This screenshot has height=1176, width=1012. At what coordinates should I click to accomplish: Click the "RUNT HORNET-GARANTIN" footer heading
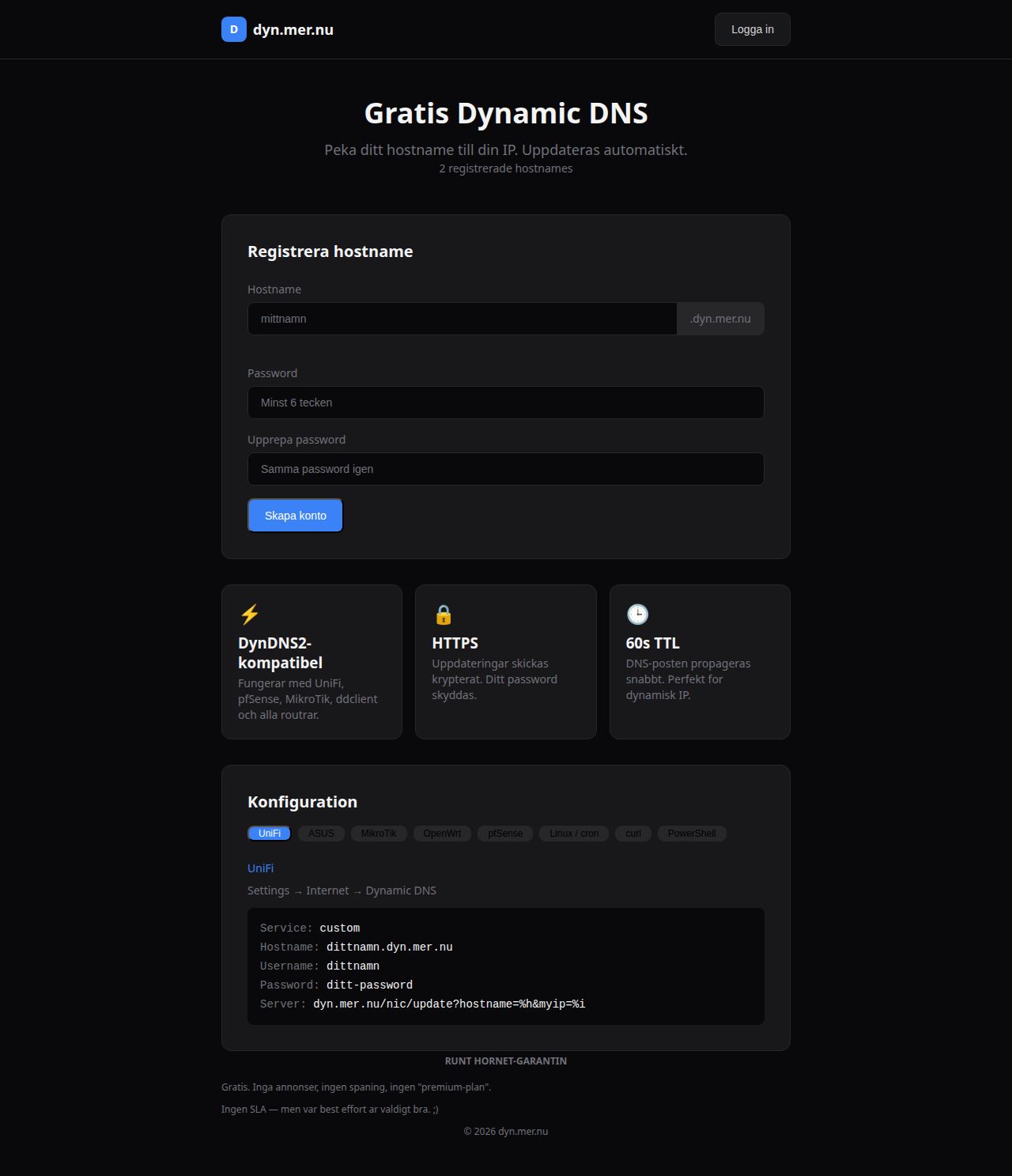tap(506, 1061)
